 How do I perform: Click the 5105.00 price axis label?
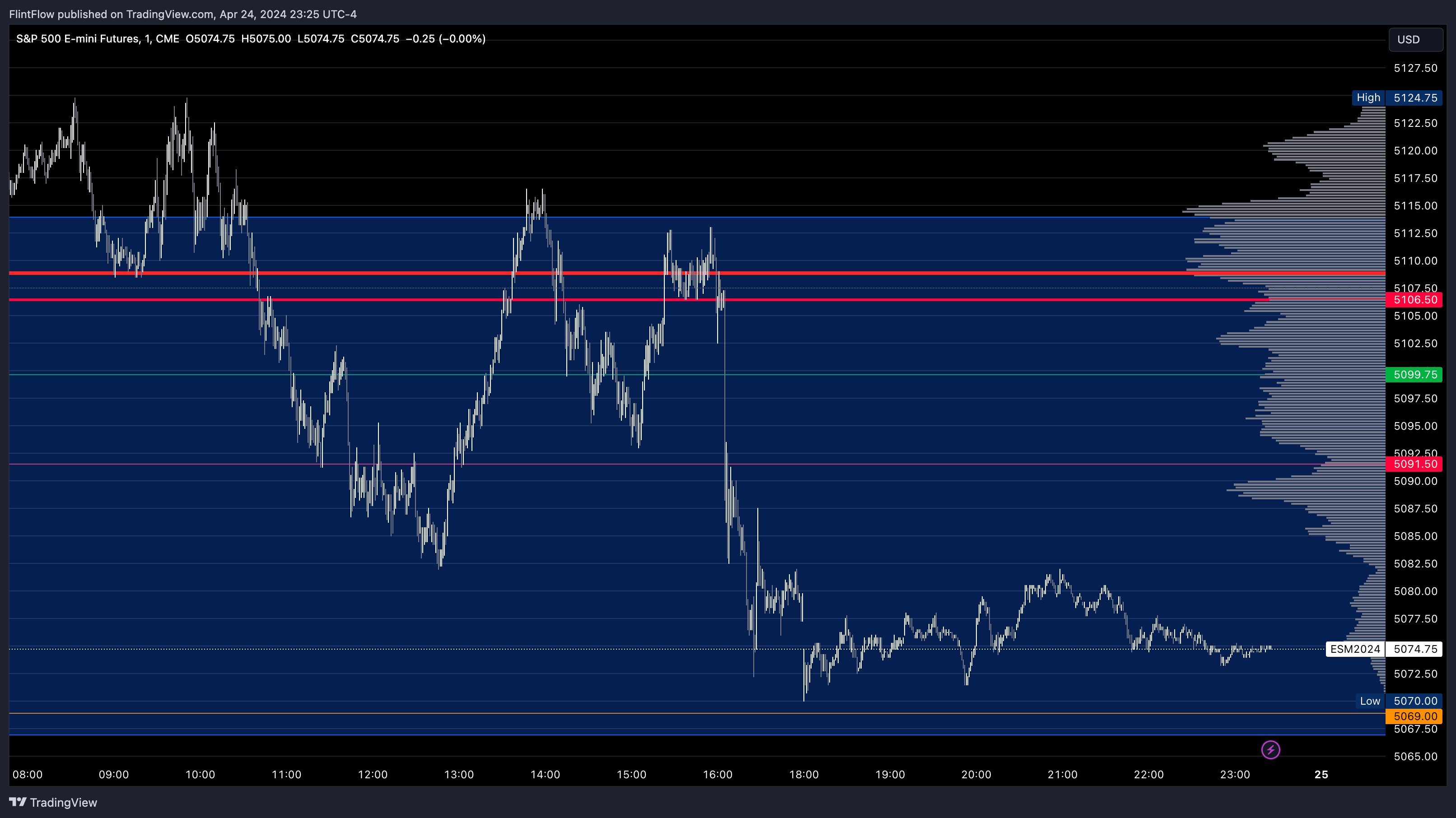(x=1415, y=316)
